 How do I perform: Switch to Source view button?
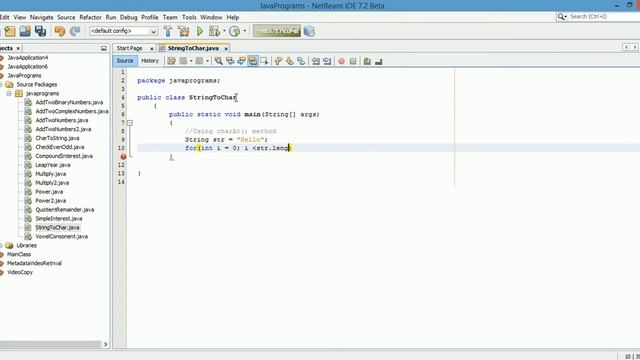click(x=125, y=61)
